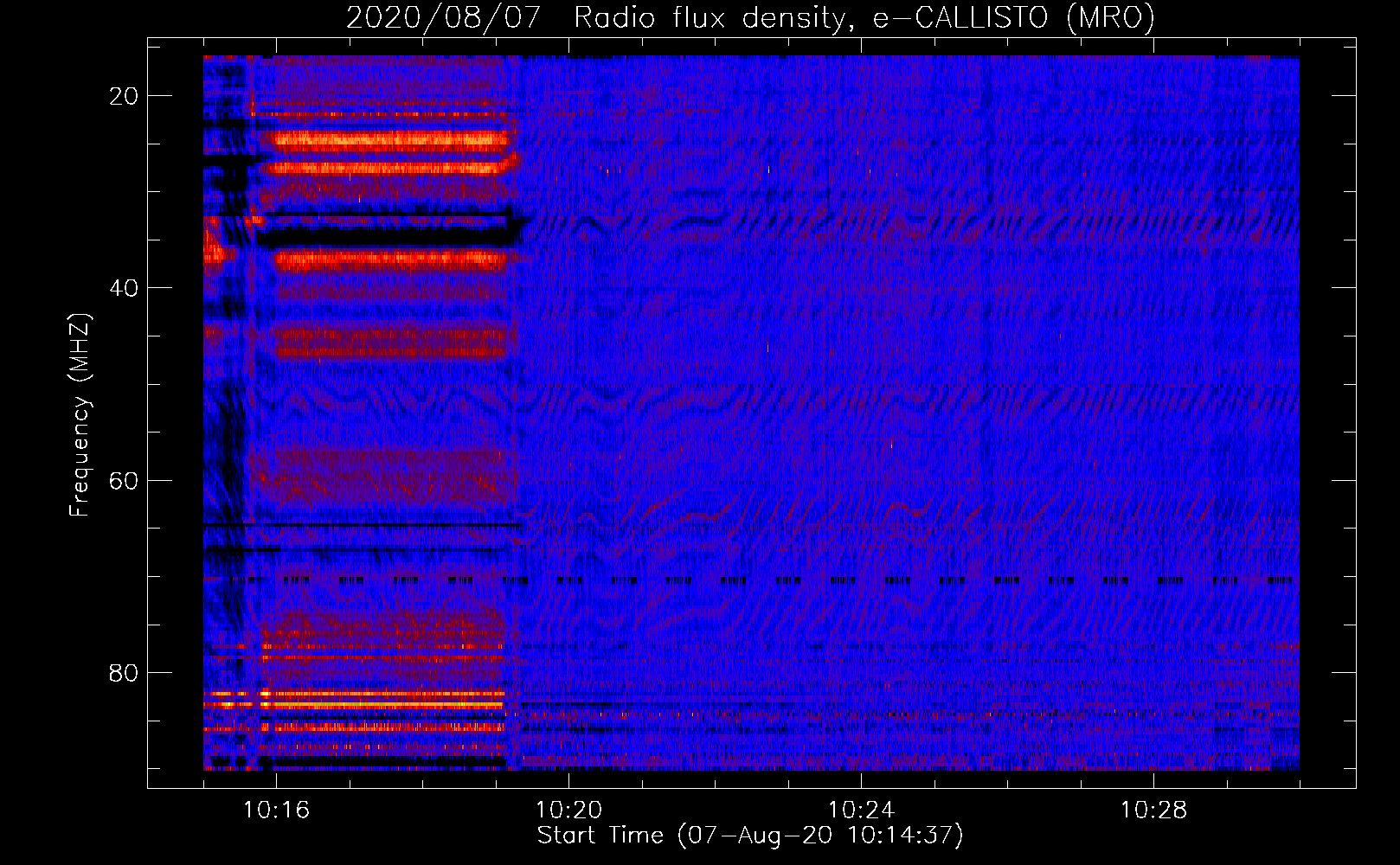Click the 10:24 time tick label
This screenshot has width=1400, height=865.
click(x=861, y=811)
